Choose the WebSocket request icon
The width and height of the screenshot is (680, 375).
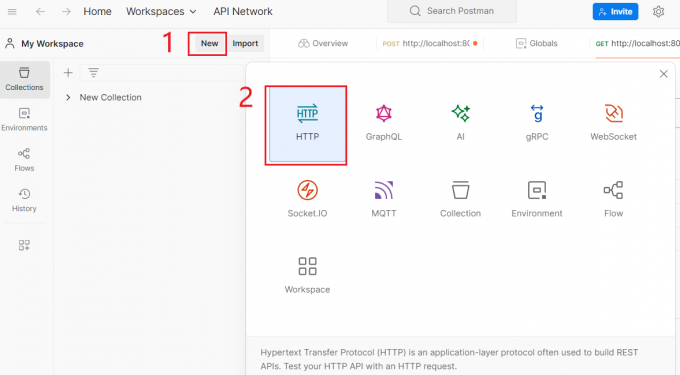click(x=613, y=113)
